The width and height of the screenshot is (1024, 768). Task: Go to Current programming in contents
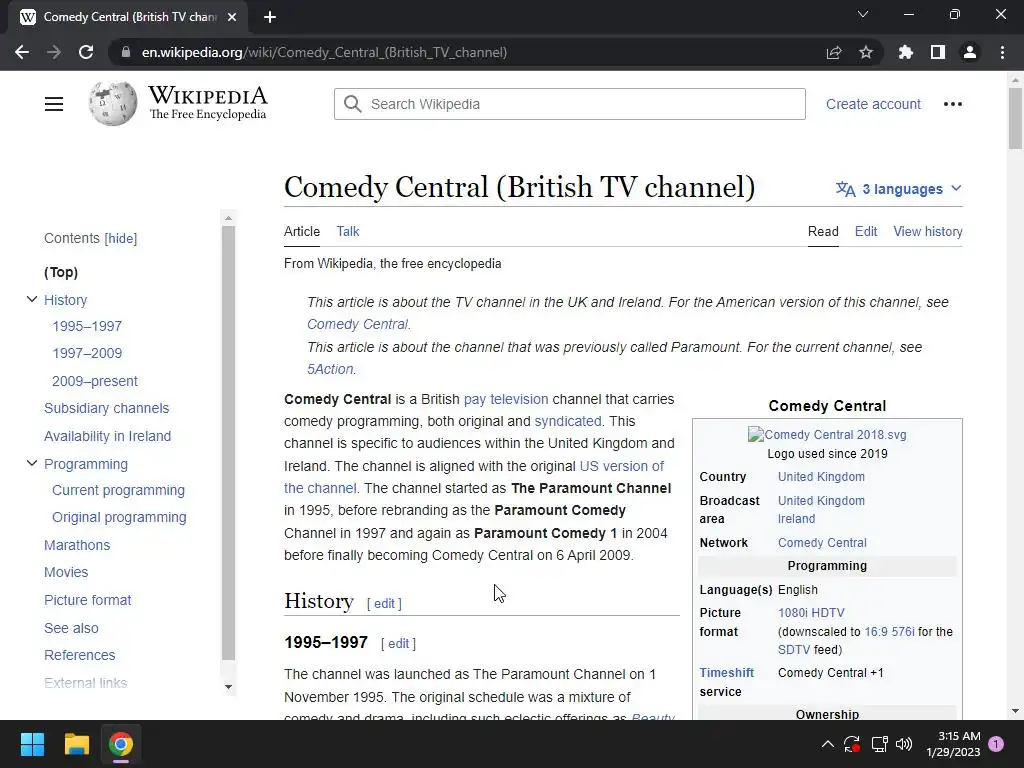[118, 490]
